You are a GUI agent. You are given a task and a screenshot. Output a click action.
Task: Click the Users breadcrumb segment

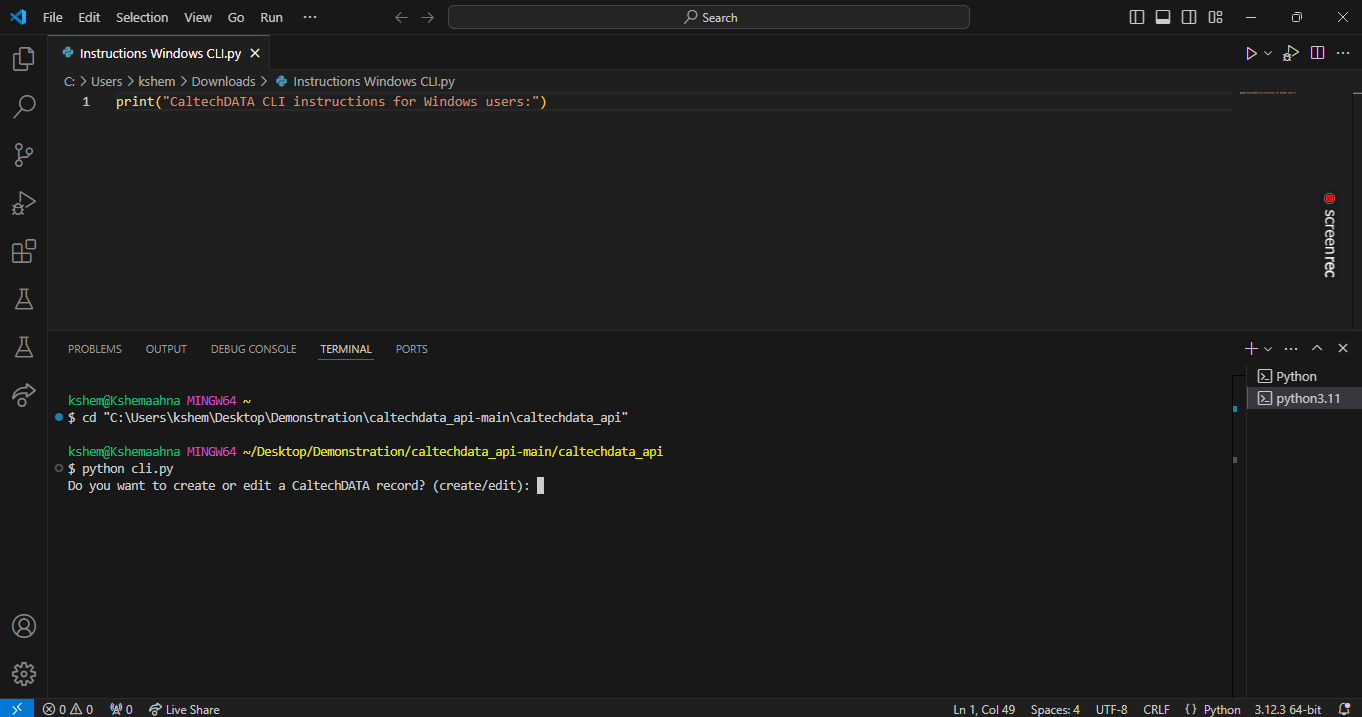point(106,81)
